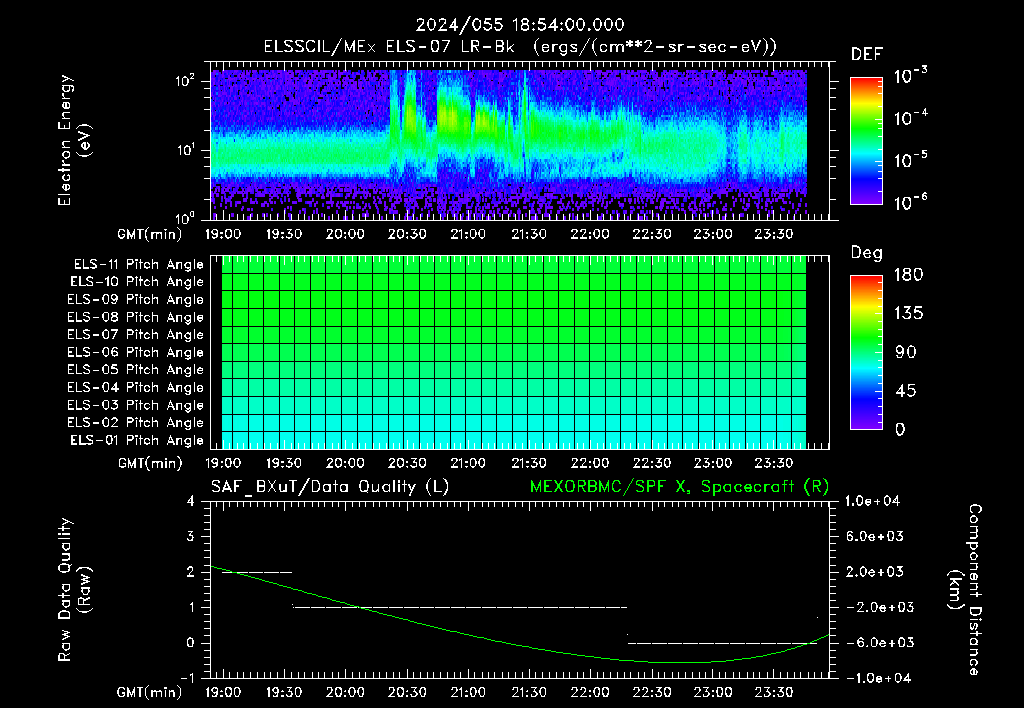Select the ELS-07 Pitch Angle label
This screenshot has width=1024, height=708.
(135, 335)
